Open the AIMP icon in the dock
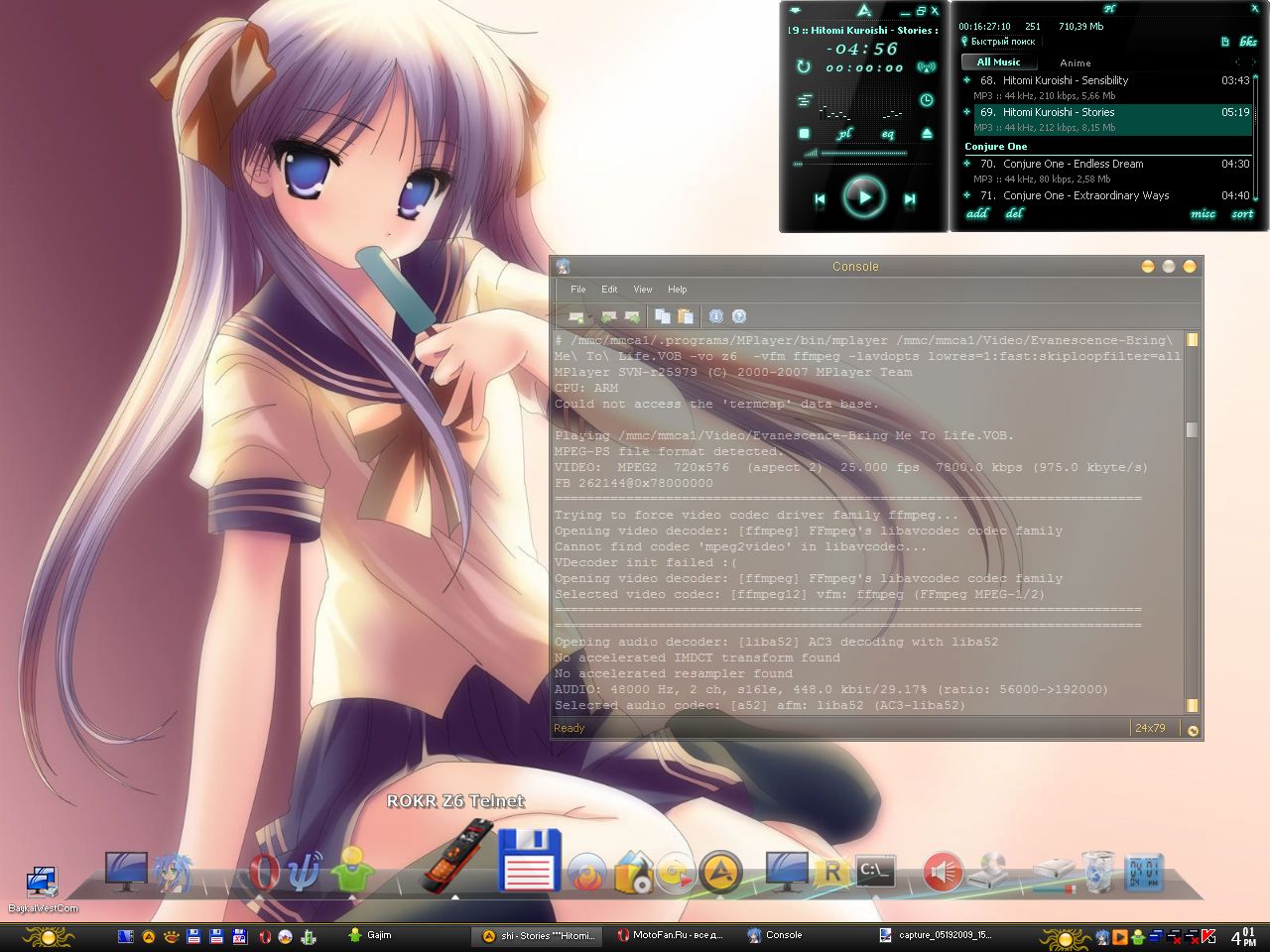This screenshot has width=1270, height=952. tap(721, 872)
